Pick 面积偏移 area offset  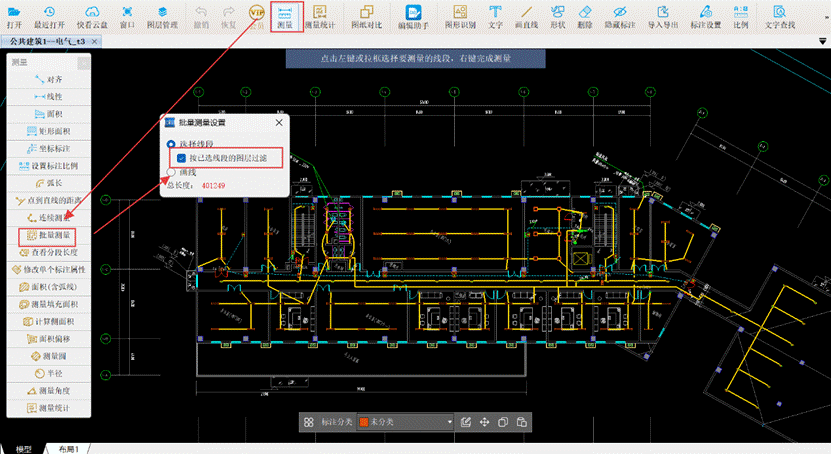click(x=49, y=339)
